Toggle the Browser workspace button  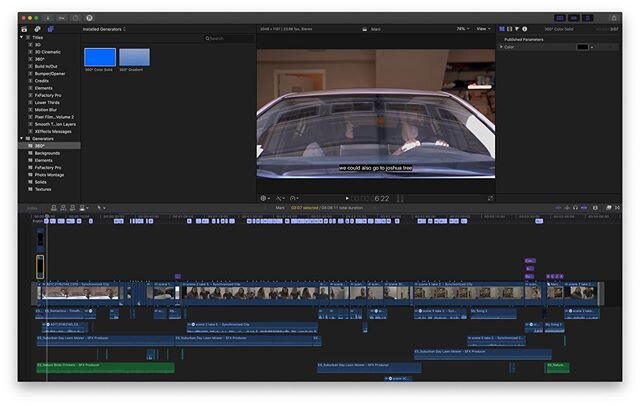tap(560, 18)
